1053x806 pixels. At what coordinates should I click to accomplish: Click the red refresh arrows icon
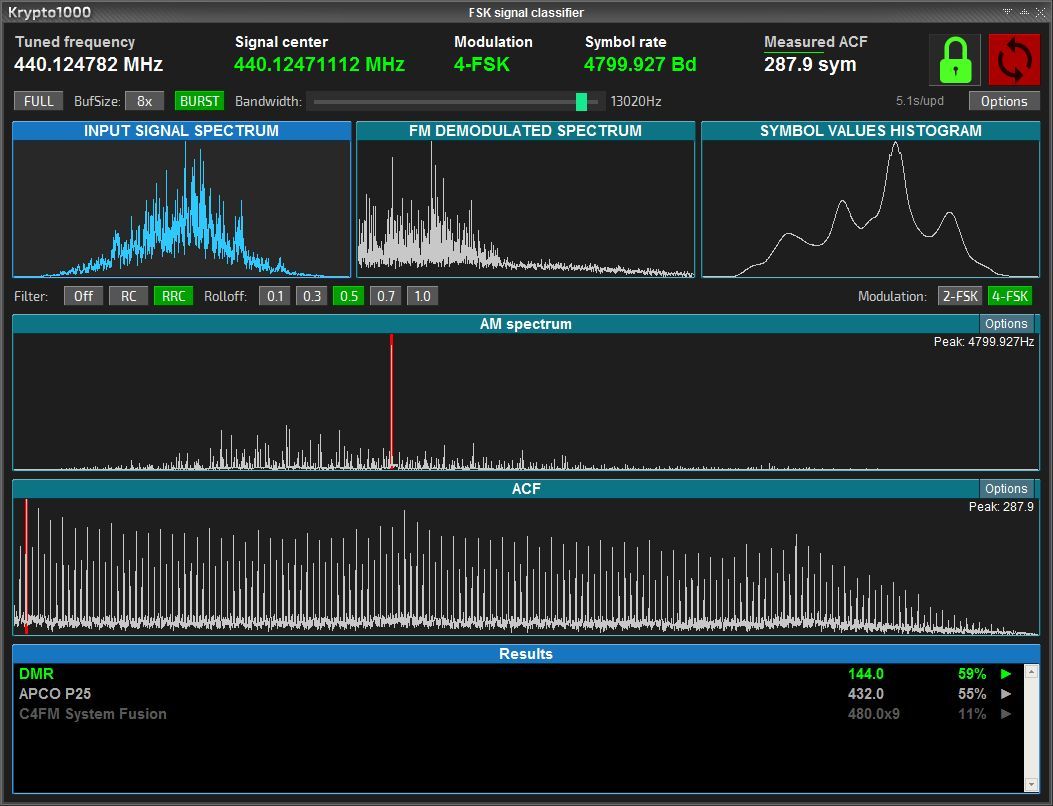pos(1014,60)
